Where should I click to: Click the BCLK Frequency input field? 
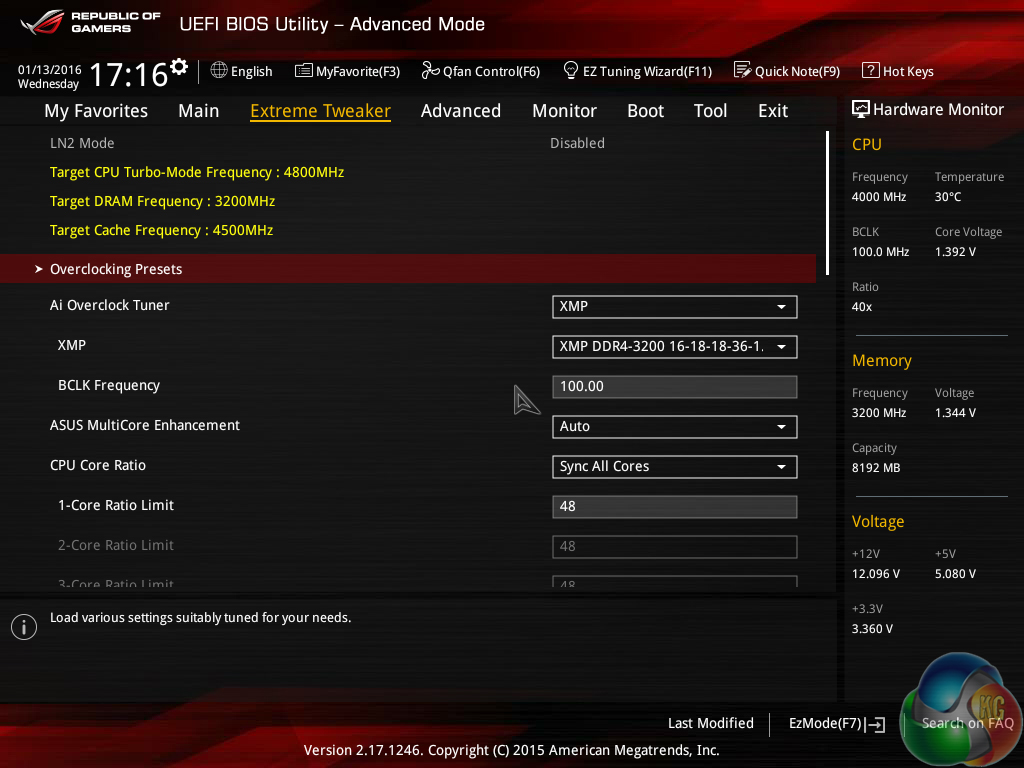(675, 387)
